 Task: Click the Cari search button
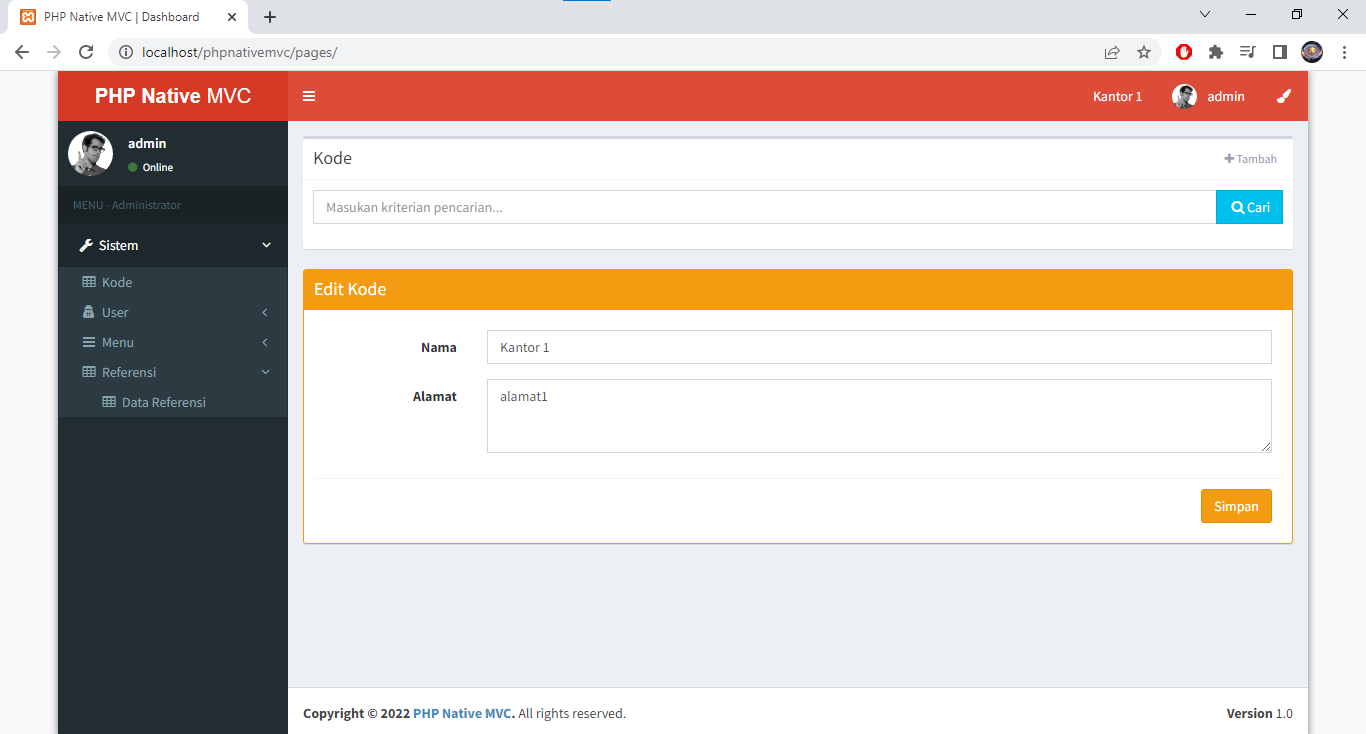coord(1250,207)
